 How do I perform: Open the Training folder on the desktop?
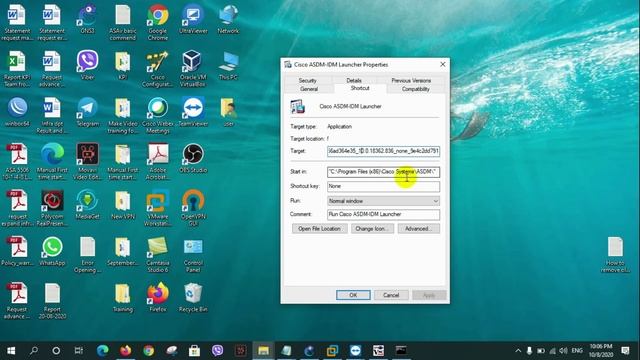[123, 298]
